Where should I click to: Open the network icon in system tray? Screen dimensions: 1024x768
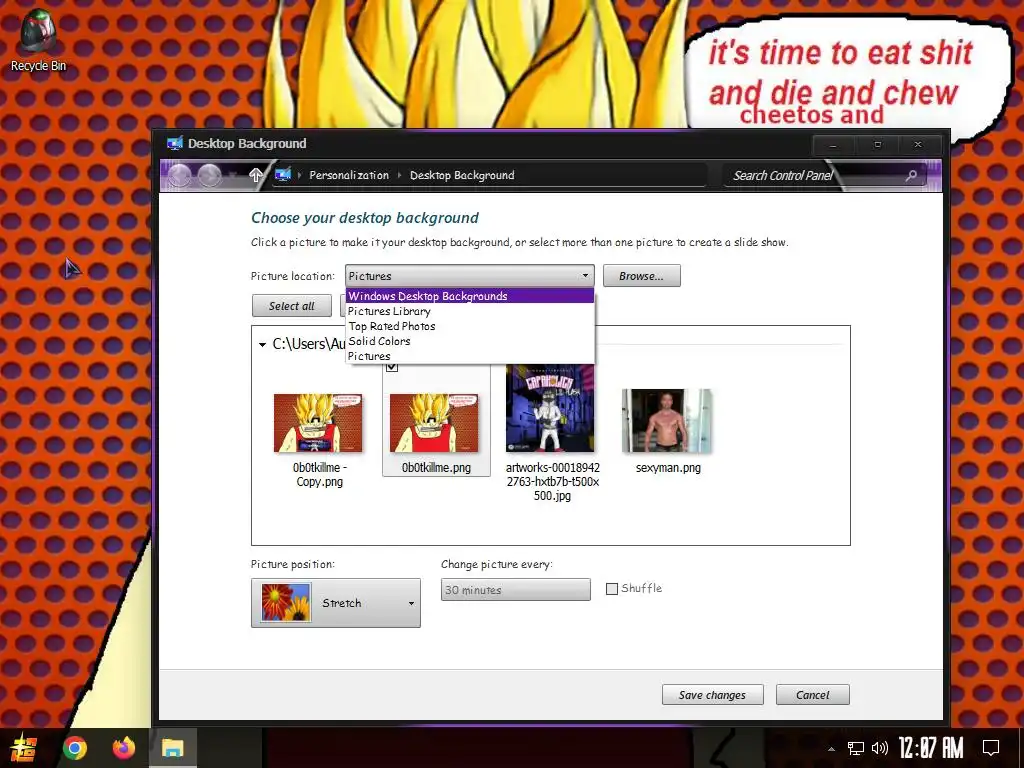click(855, 748)
